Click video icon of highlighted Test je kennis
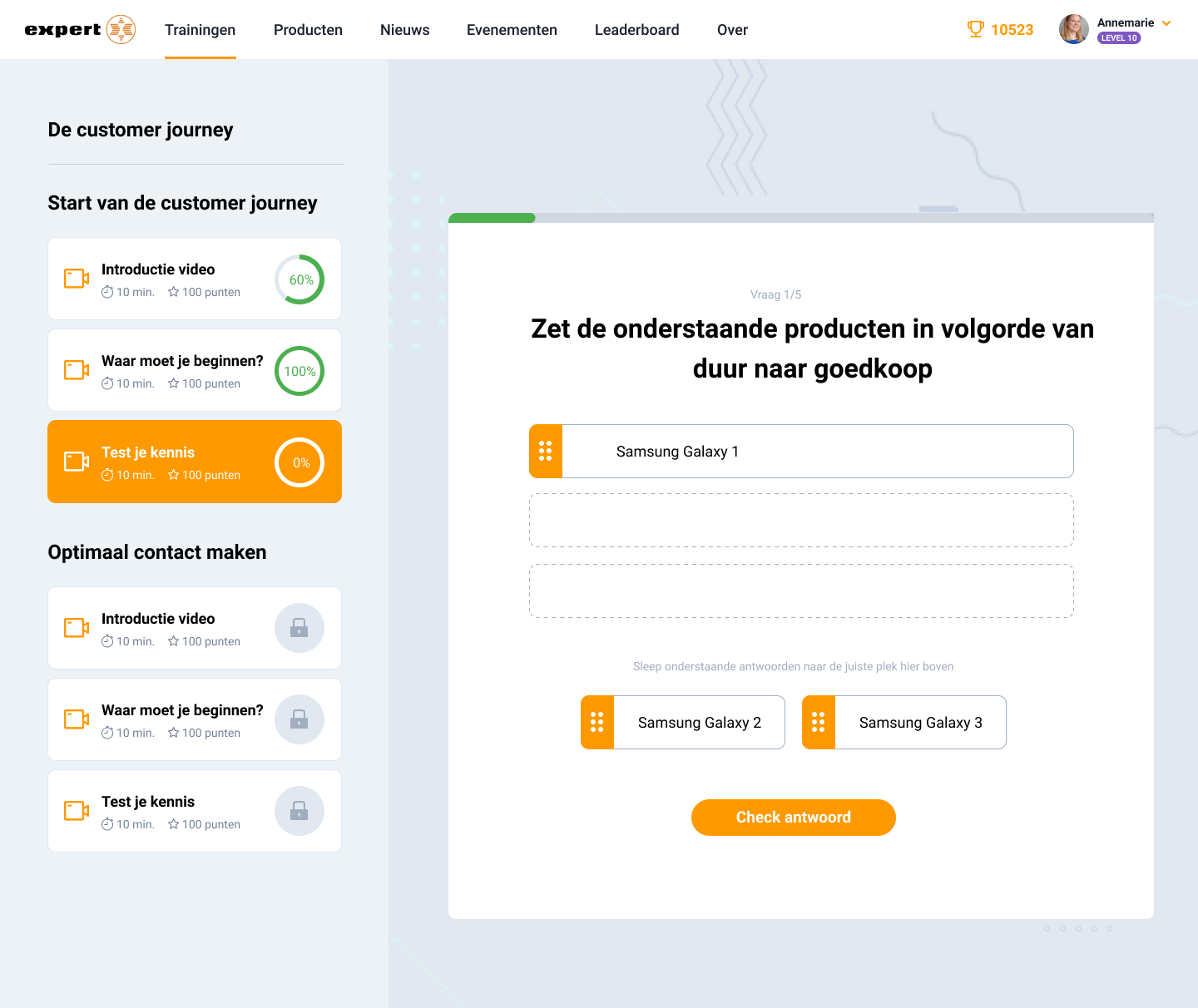 [x=77, y=462]
